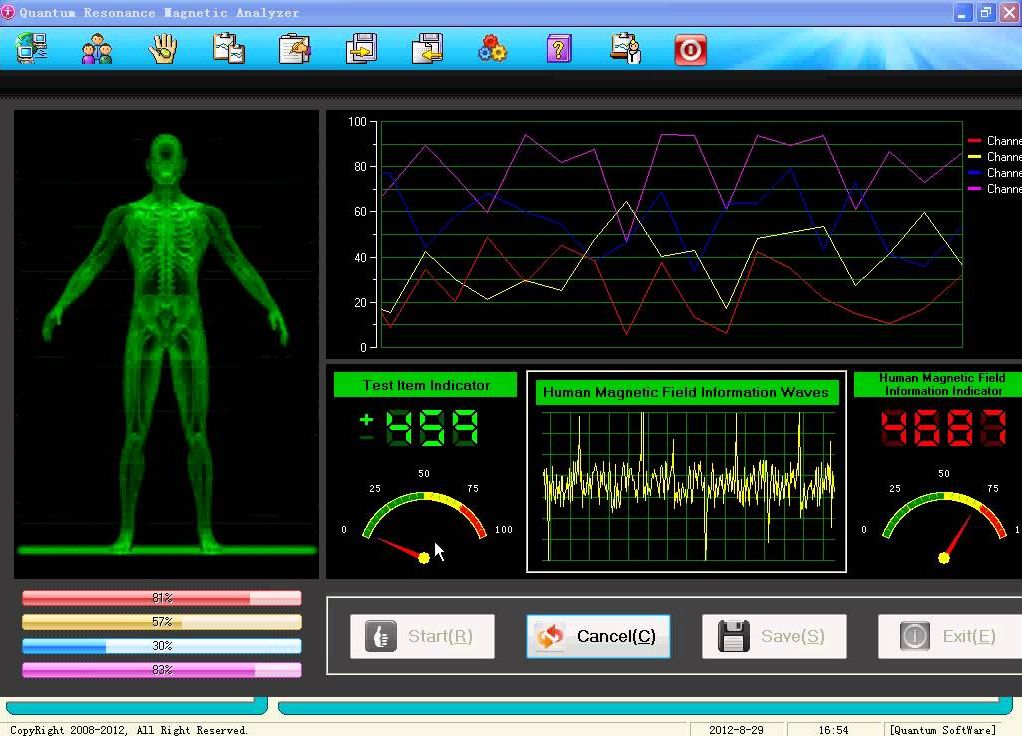
Task: Click the floppy disk import arrow icon
Action: pos(428,49)
